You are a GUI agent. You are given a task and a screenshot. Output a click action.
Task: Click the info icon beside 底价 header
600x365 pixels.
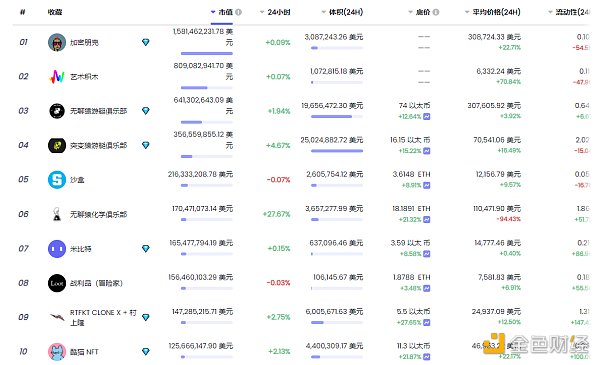coord(435,12)
